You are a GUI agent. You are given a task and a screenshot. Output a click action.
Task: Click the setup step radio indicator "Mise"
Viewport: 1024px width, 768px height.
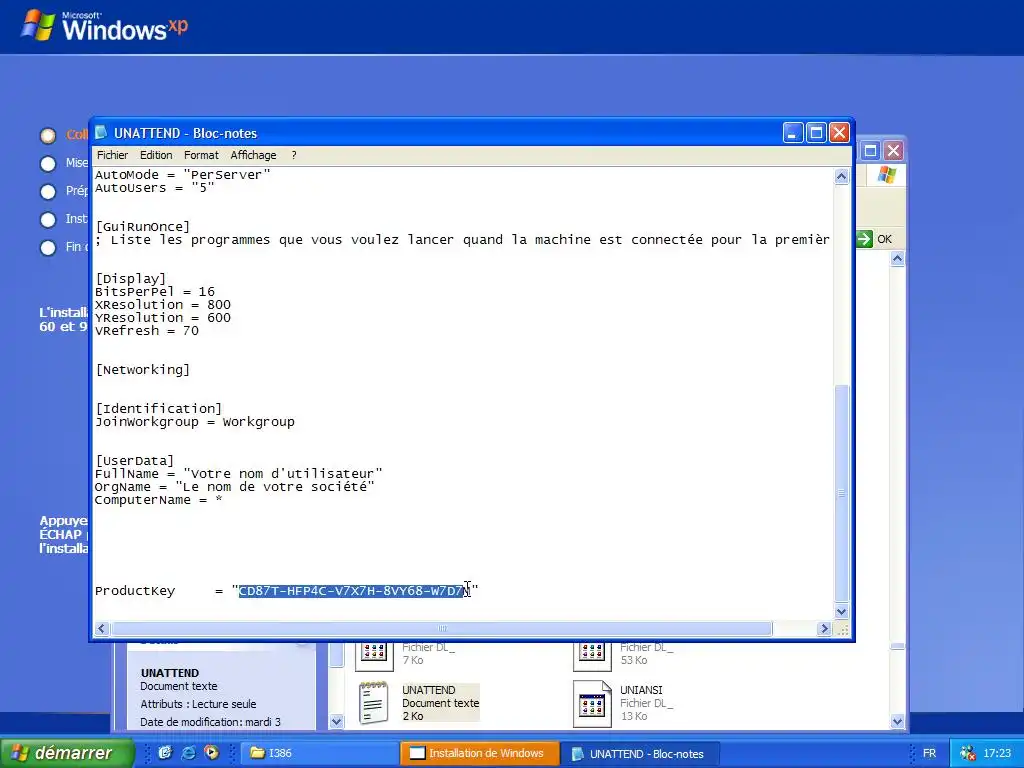pyautogui.click(x=48, y=164)
